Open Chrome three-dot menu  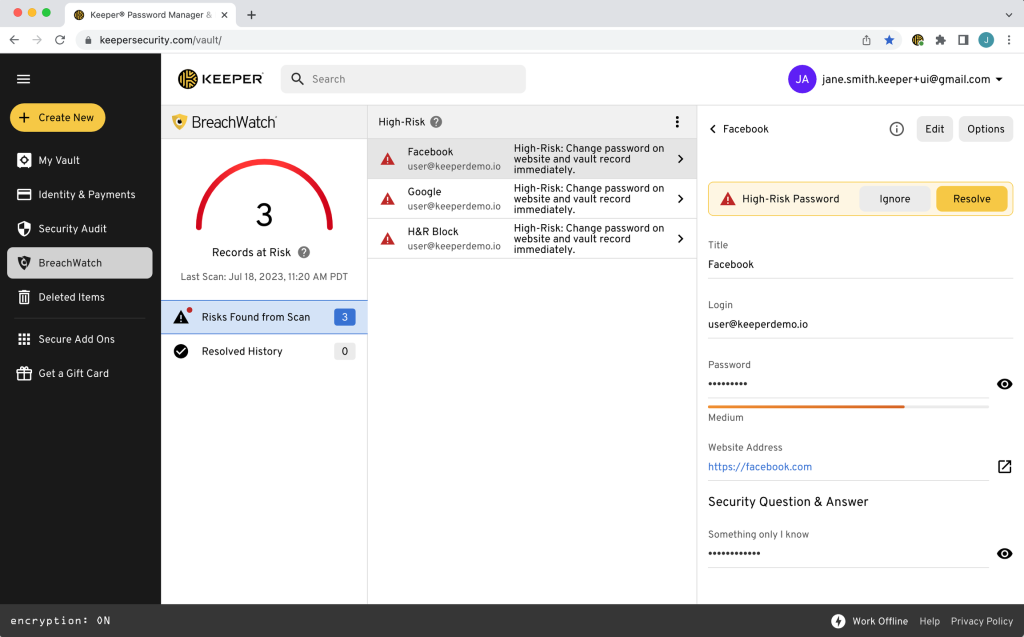pyautogui.click(x=1009, y=40)
